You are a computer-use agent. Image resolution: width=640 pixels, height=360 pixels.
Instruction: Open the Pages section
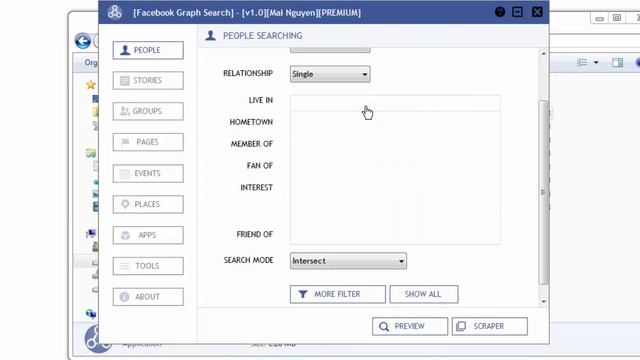point(148,142)
